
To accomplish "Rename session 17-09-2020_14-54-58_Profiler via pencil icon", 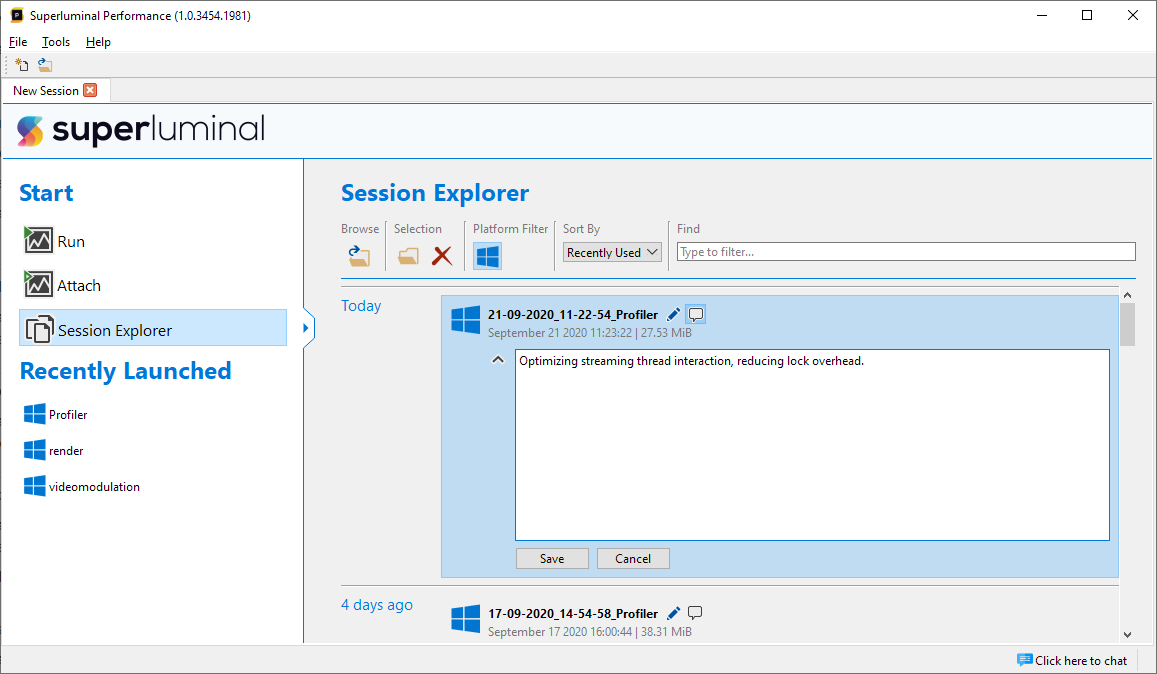I will click(x=673, y=613).
